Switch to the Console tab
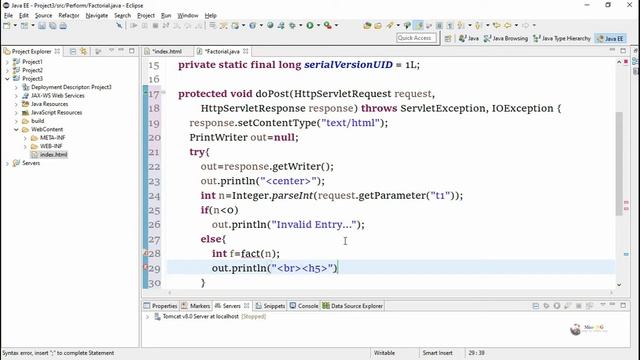640x360 pixels. (x=304, y=306)
